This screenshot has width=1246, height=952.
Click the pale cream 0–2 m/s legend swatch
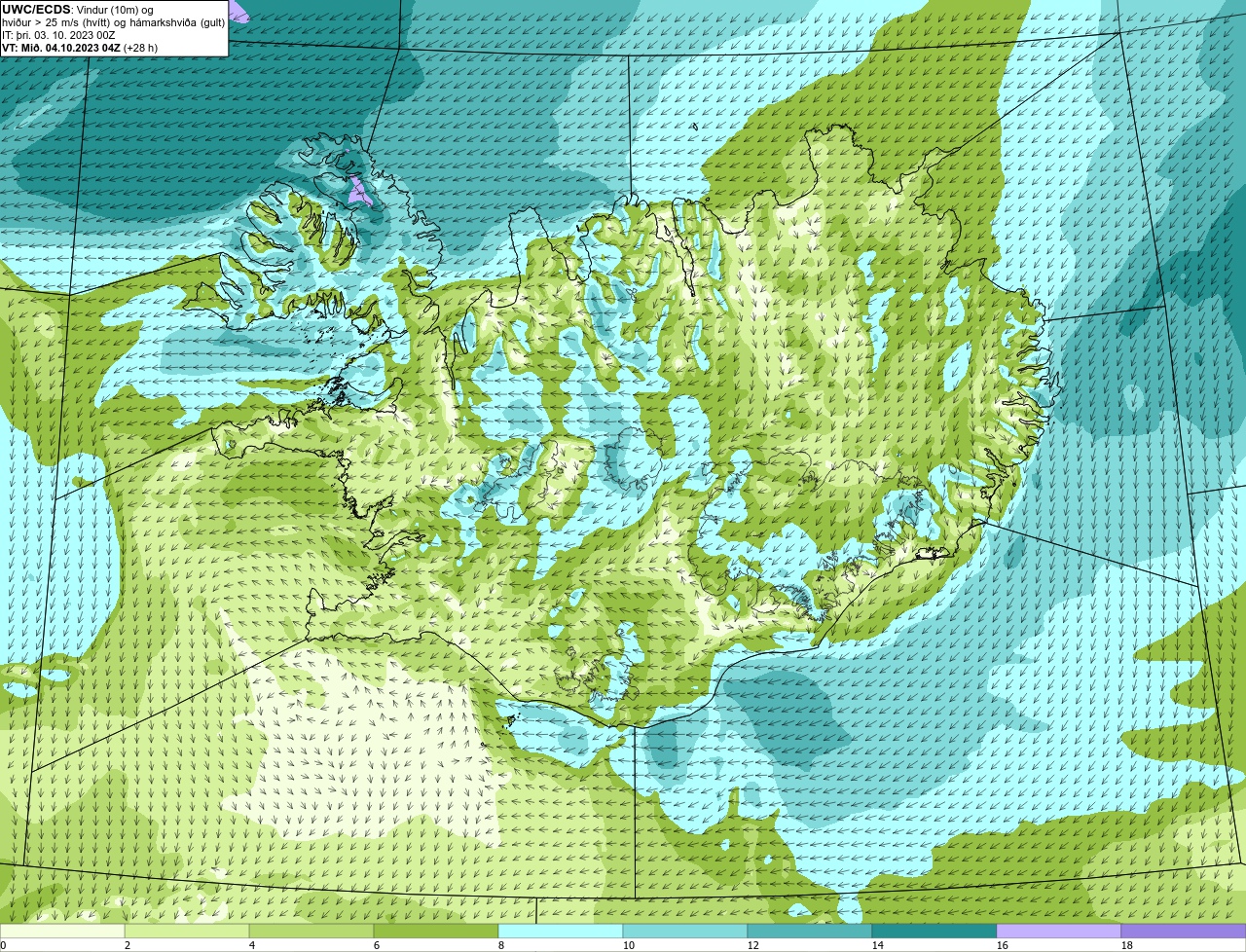click(x=62, y=932)
